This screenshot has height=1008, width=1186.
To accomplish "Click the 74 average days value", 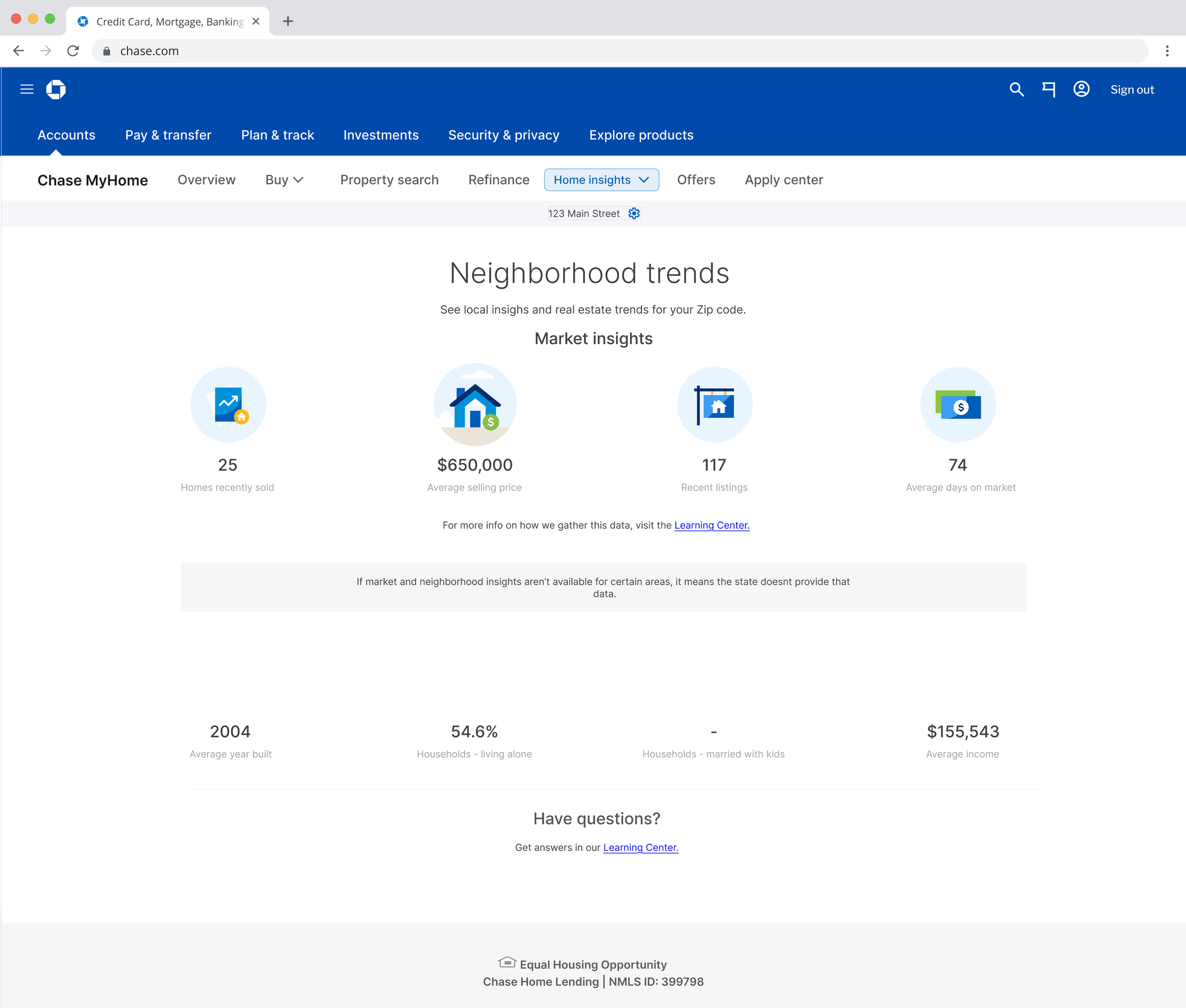I will pos(958,464).
